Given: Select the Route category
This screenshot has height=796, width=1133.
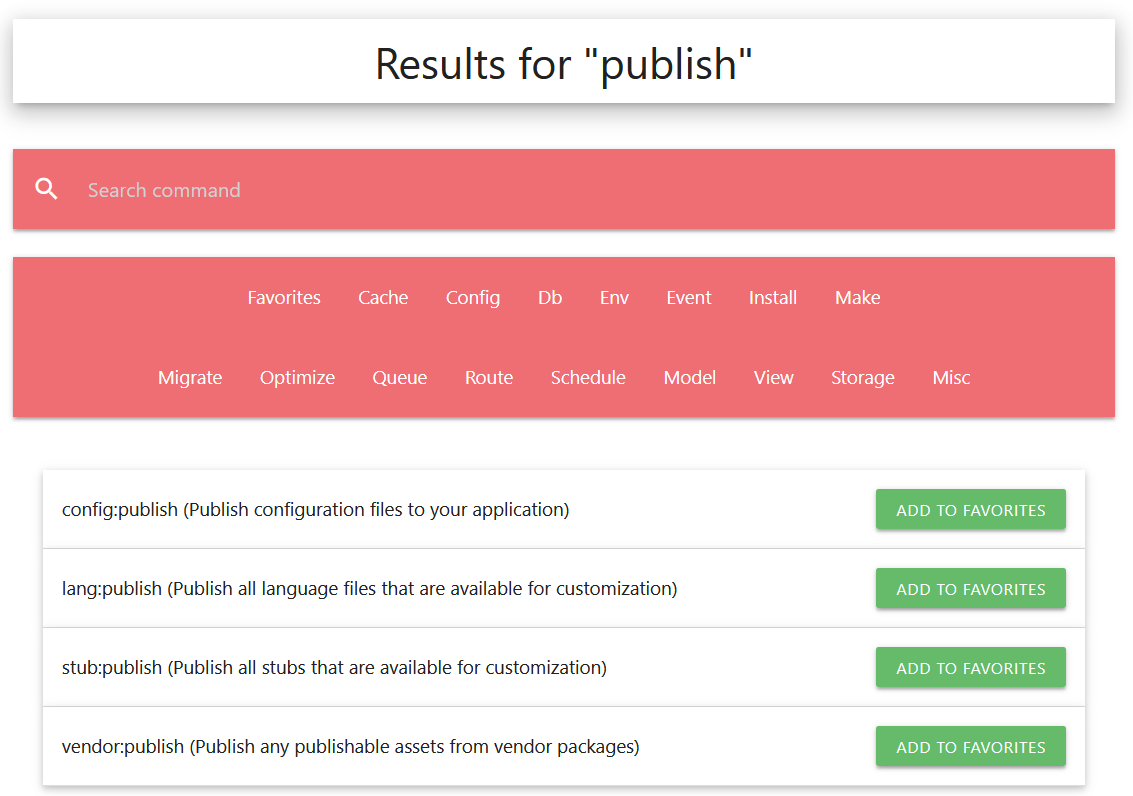Looking at the screenshot, I should (x=489, y=378).
